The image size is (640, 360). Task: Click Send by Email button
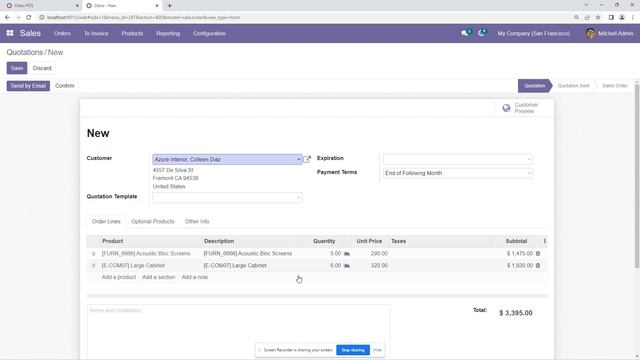(28, 86)
